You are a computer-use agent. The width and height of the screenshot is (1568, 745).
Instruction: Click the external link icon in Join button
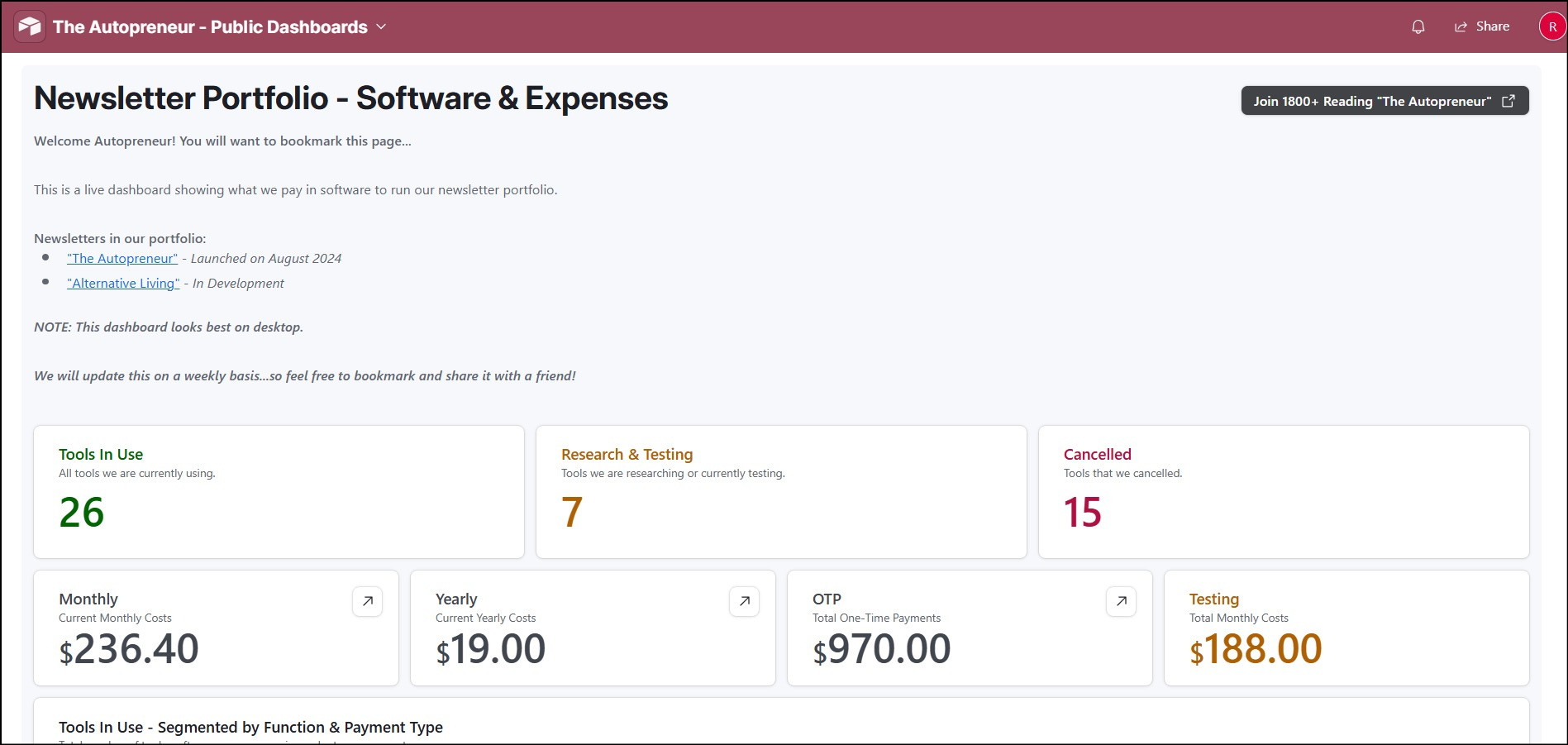(1508, 101)
